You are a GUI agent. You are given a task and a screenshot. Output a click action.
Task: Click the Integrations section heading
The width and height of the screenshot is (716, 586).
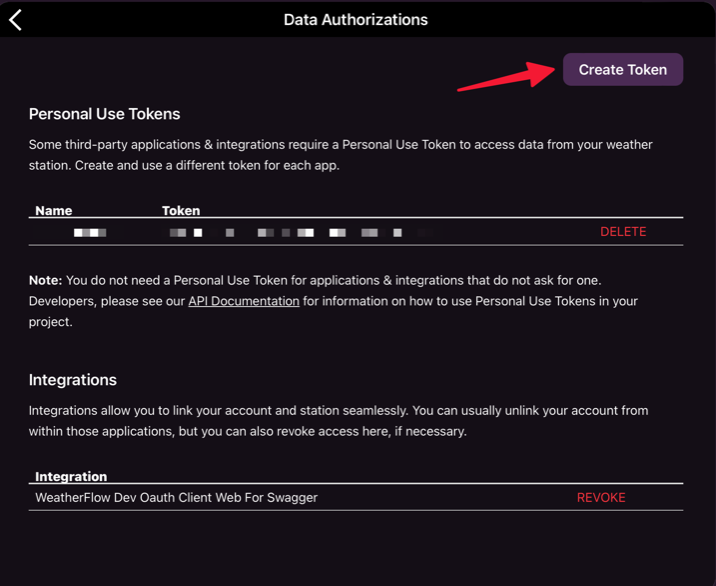(x=72, y=380)
